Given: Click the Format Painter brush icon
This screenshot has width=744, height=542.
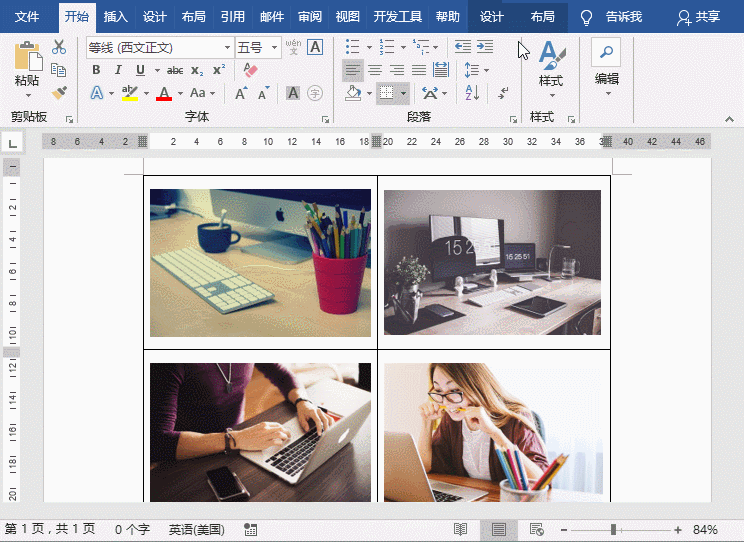Looking at the screenshot, I should pos(59,92).
